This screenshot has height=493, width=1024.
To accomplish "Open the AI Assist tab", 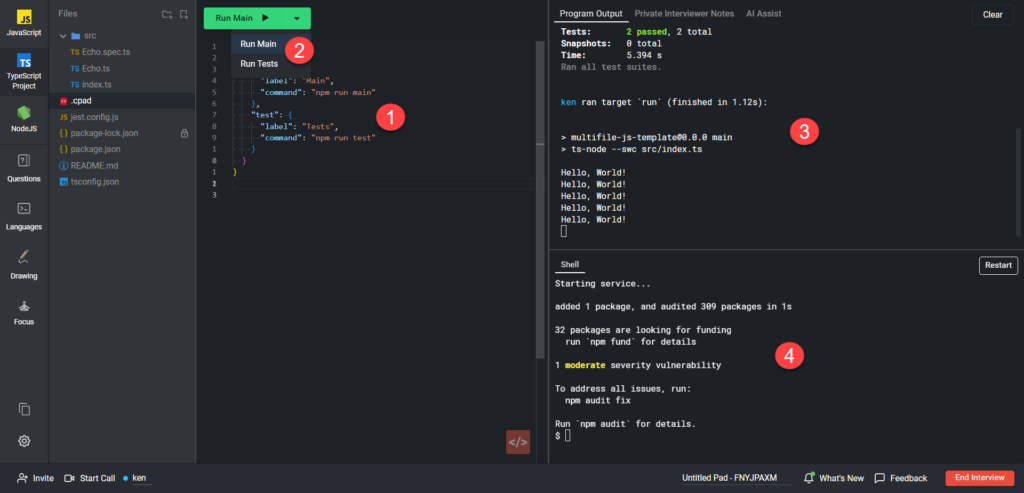I will click(x=764, y=14).
